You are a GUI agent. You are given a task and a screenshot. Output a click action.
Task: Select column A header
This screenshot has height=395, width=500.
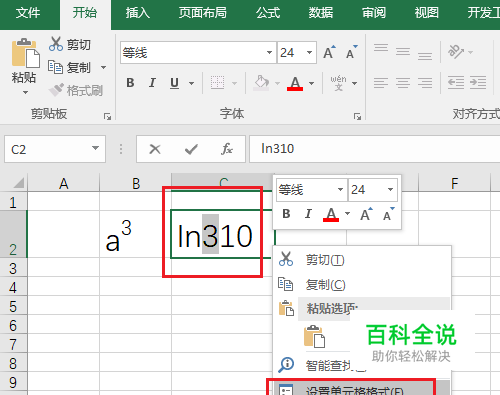click(64, 183)
